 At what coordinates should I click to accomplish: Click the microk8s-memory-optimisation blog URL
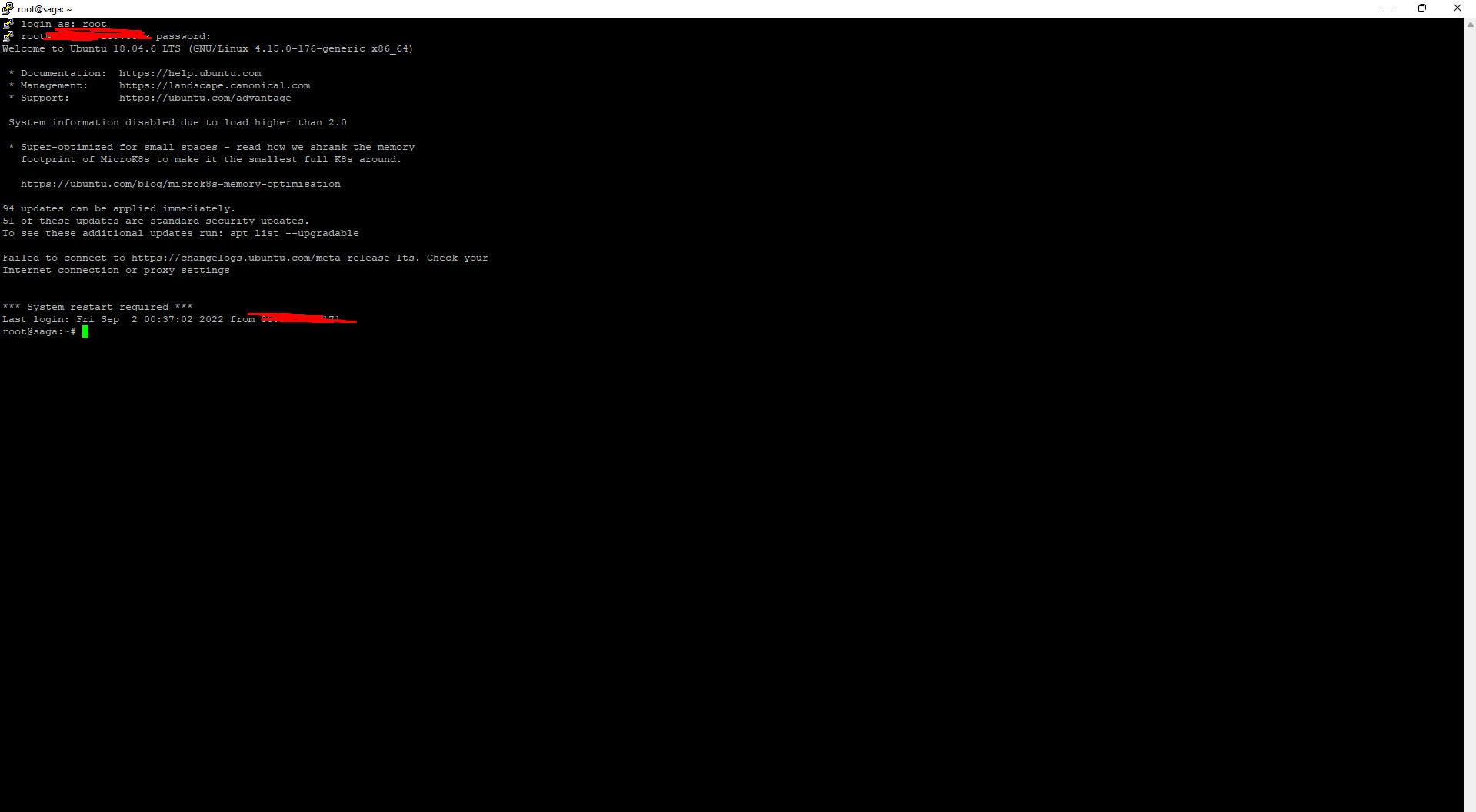[181, 184]
